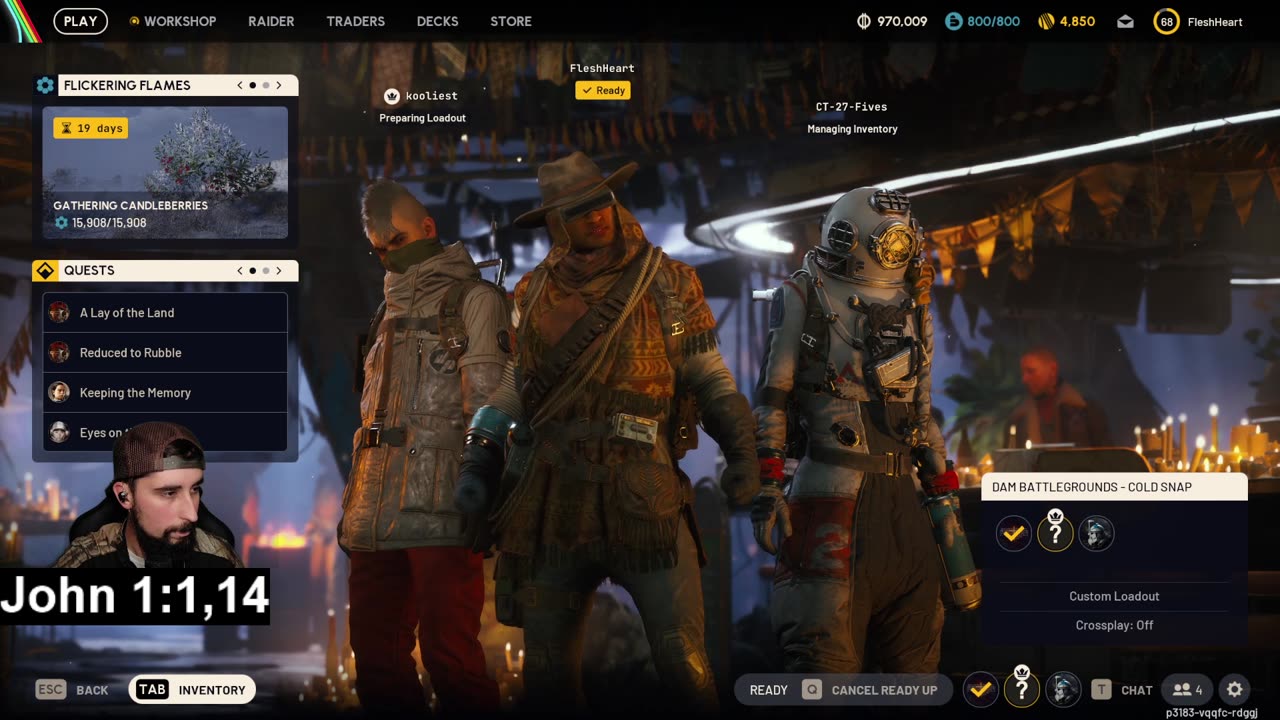Click the ESC Back button
This screenshot has width=1280, height=720.
coord(72,689)
